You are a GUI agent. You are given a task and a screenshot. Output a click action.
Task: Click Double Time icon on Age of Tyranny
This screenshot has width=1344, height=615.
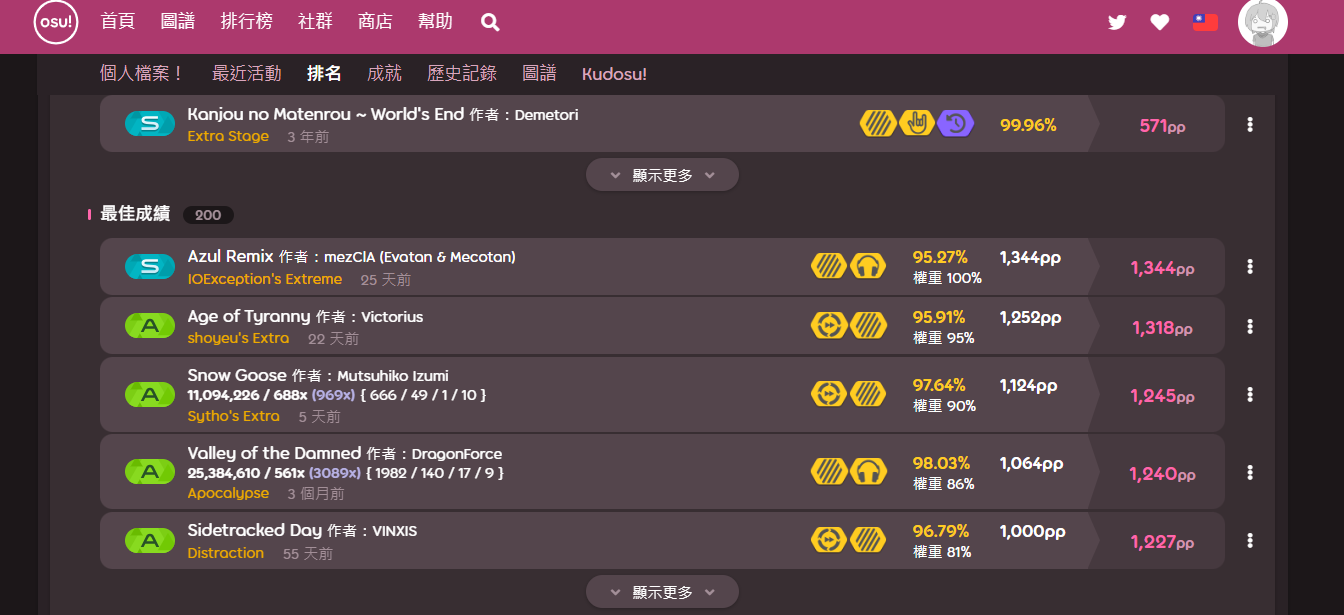(829, 326)
